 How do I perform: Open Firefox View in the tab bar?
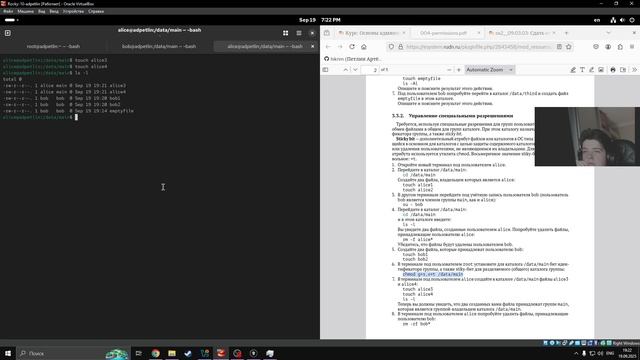(x=327, y=33)
